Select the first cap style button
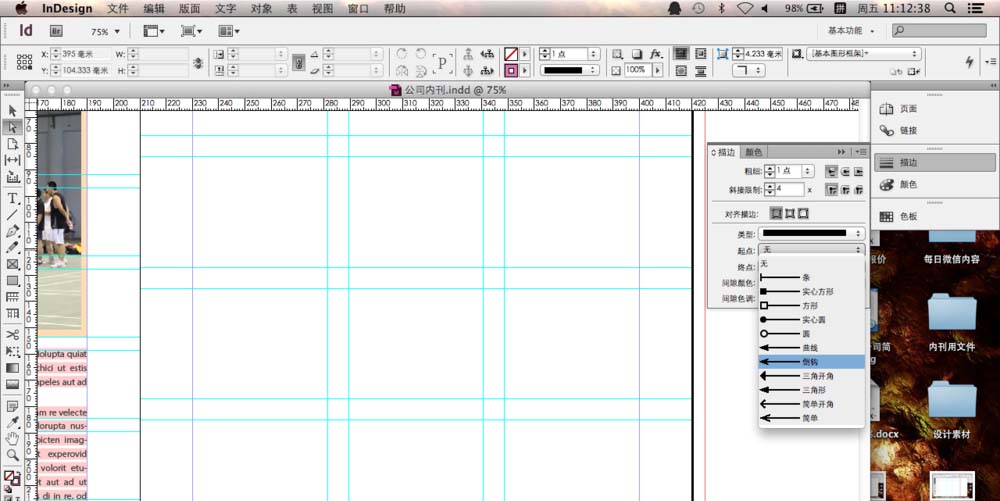This screenshot has height=501, width=1000. [x=831, y=172]
